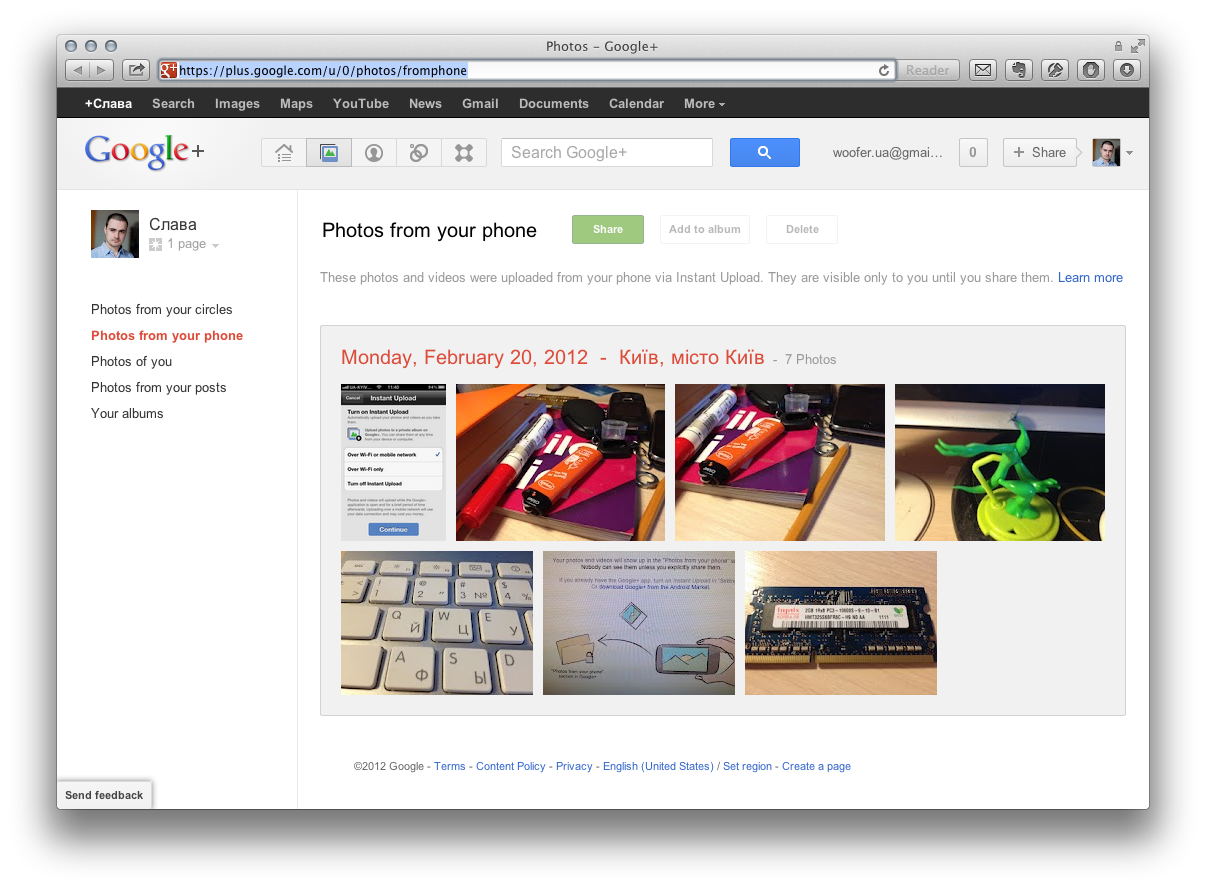Follow the "Learn more" link
Viewport: 1206px width, 888px height.
coord(1090,278)
